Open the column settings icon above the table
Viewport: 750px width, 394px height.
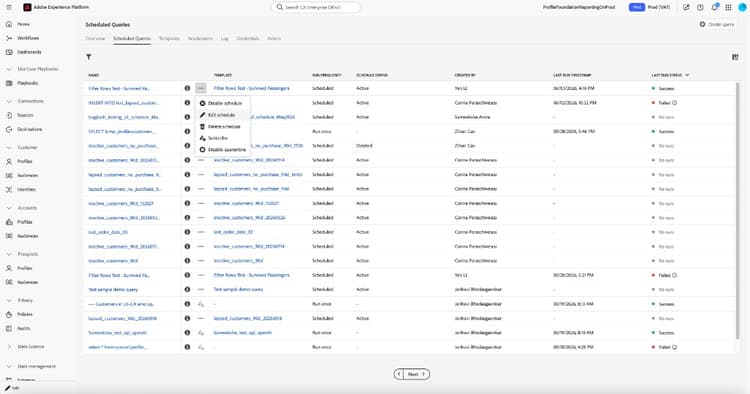point(735,57)
